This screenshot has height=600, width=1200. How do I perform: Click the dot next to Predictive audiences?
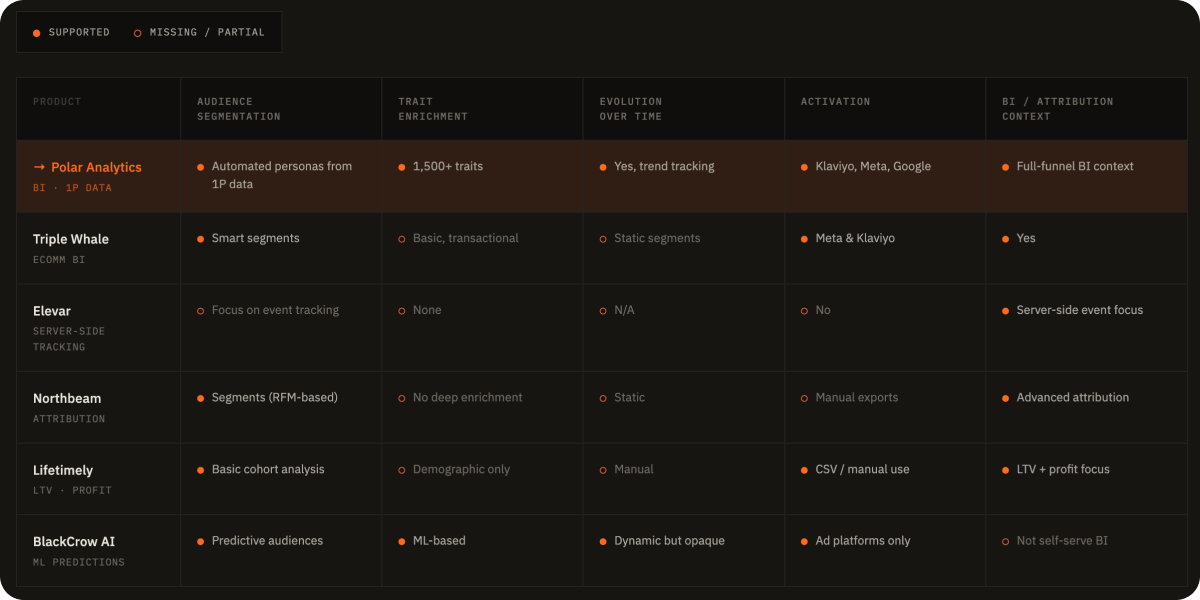201,541
